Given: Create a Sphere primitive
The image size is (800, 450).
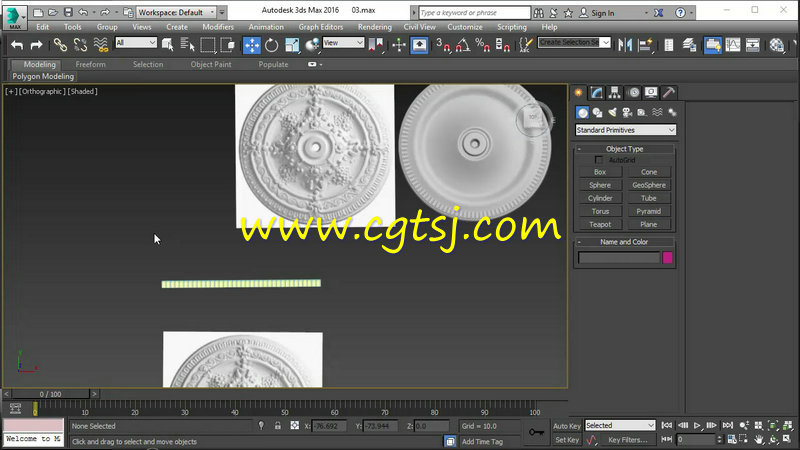Looking at the screenshot, I should tap(600, 185).
